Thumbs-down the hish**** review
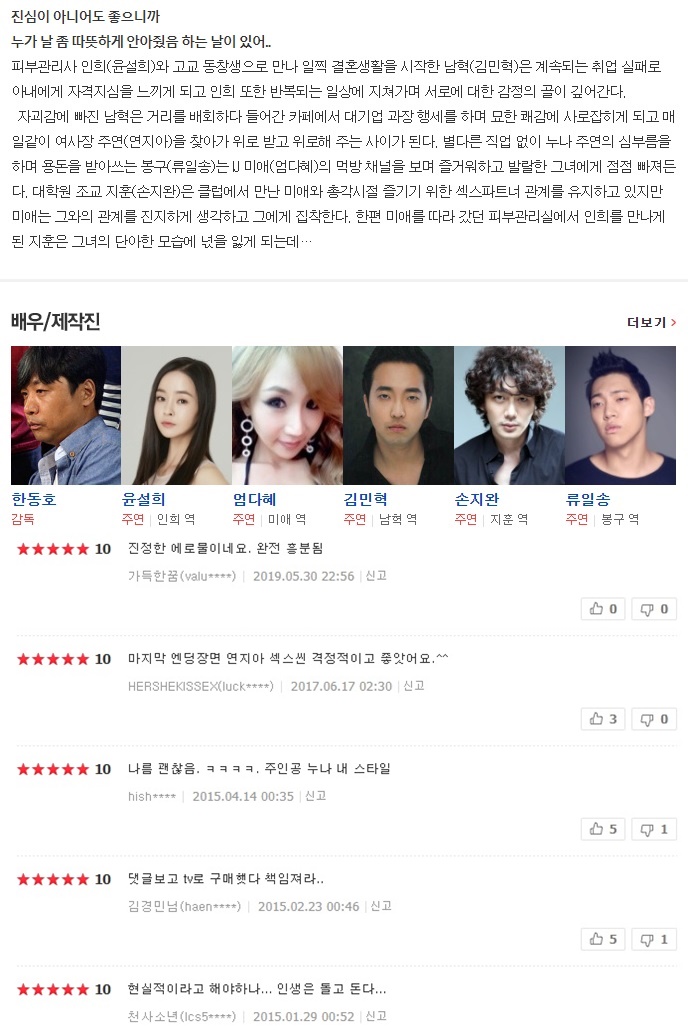The image size is (688, 1030). tap(654, 829)
